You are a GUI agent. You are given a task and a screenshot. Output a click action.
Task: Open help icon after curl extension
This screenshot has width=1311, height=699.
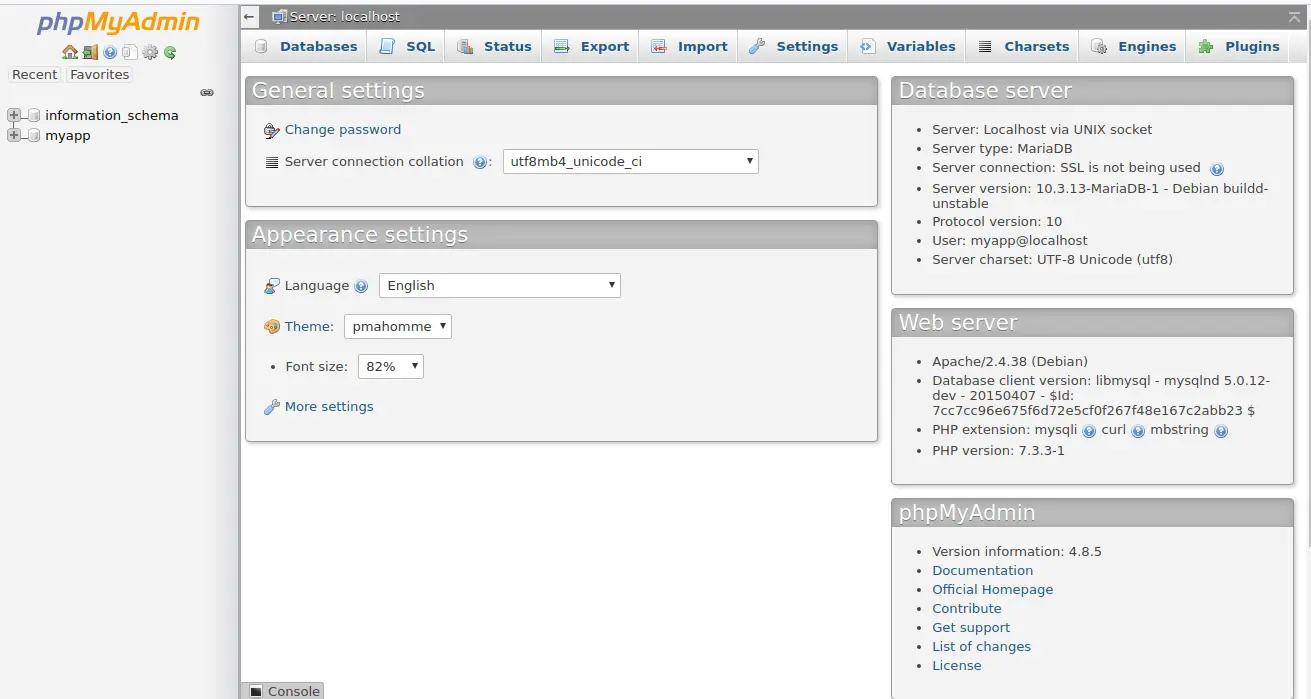click(x=1138, y=431)
